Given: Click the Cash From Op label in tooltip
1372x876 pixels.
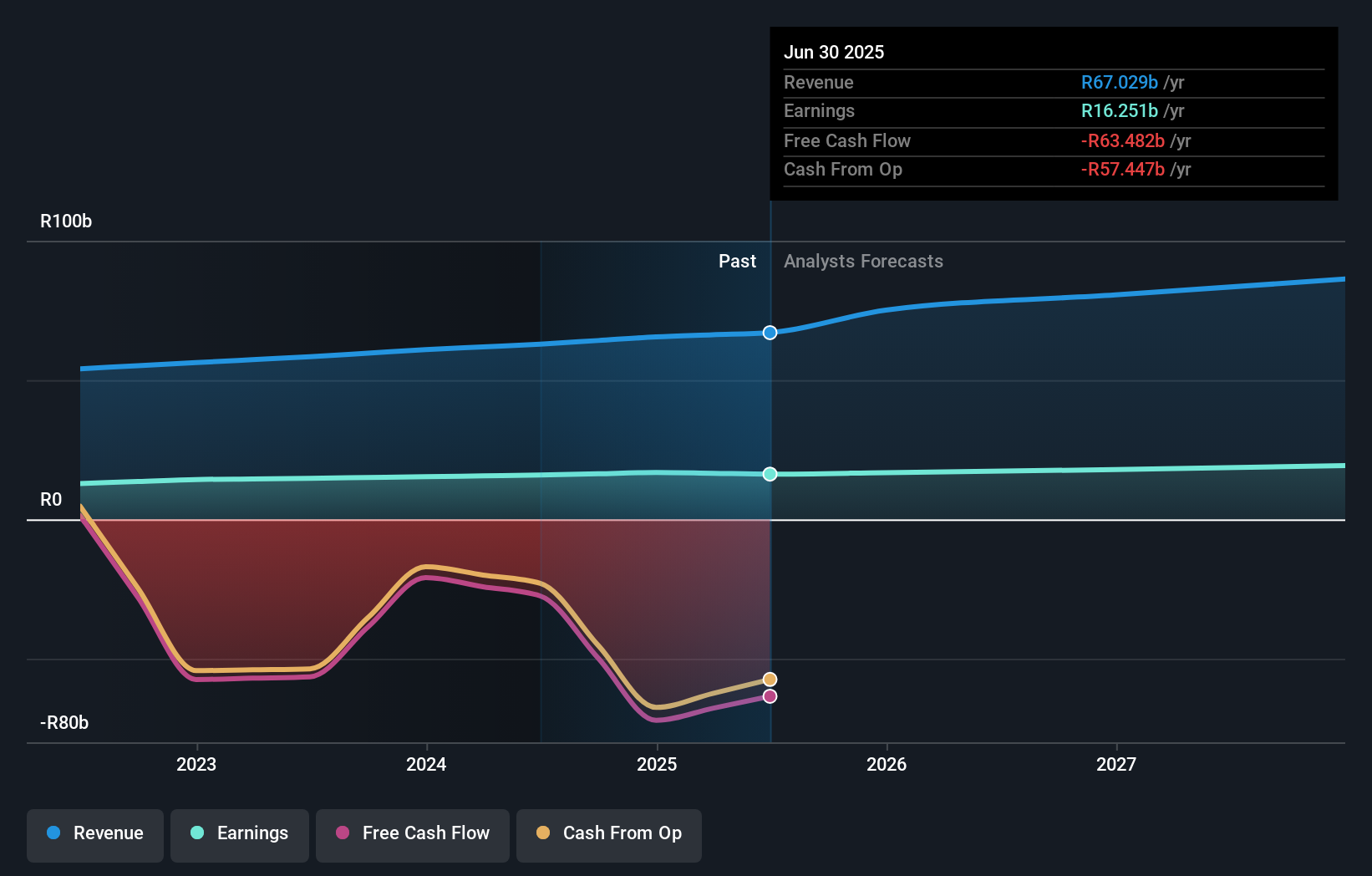Looking at the screenshot, I should click(843, 170).
